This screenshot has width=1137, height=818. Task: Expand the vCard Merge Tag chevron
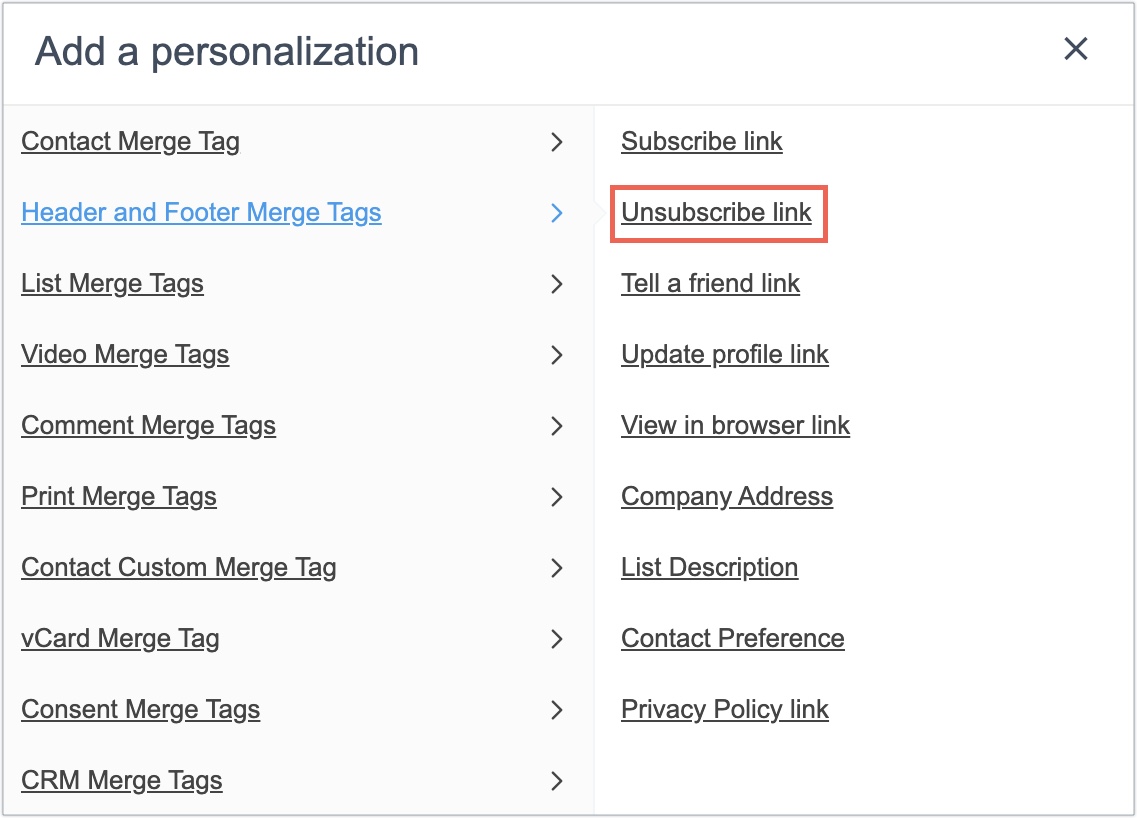(x=557, y=639)
